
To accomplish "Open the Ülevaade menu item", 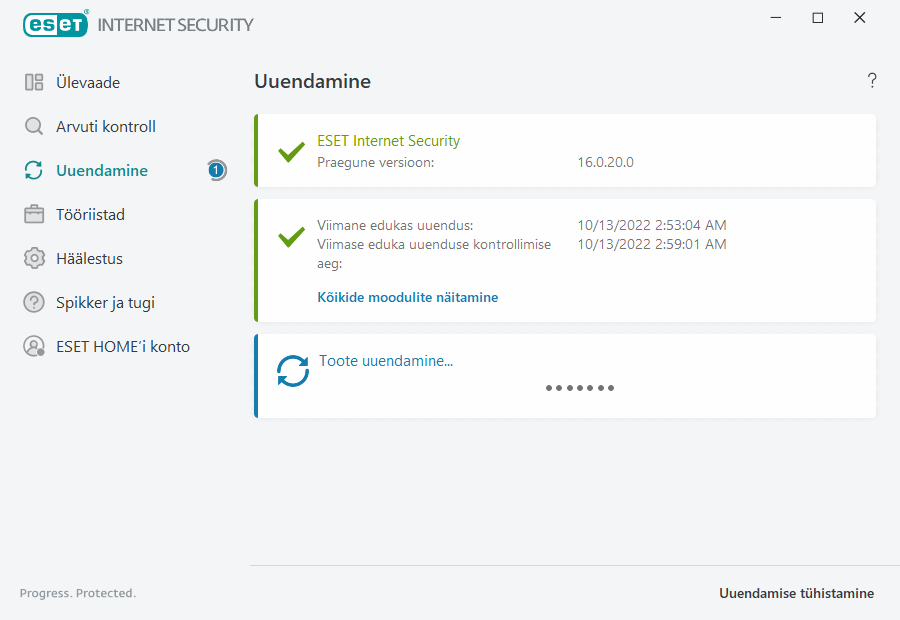I will coord(88,83).
